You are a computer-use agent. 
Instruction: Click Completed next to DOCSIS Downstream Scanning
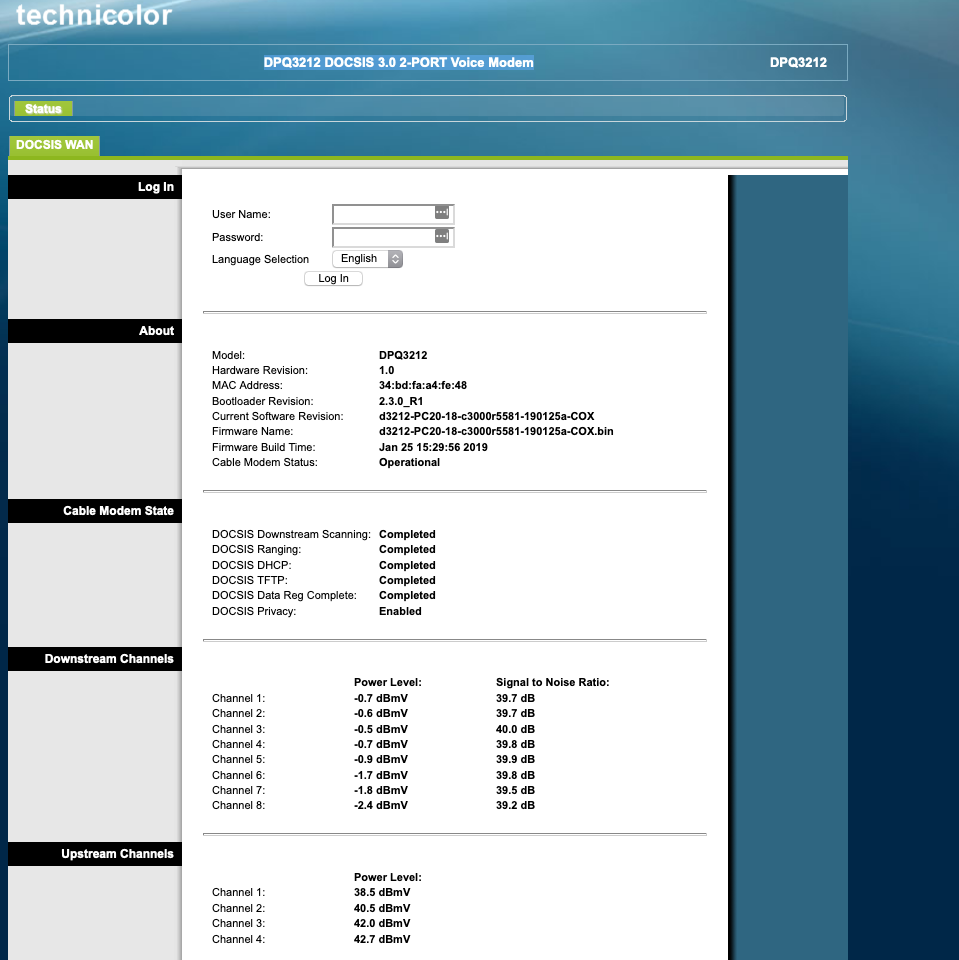pyautogui.click(x=407, y=534)
